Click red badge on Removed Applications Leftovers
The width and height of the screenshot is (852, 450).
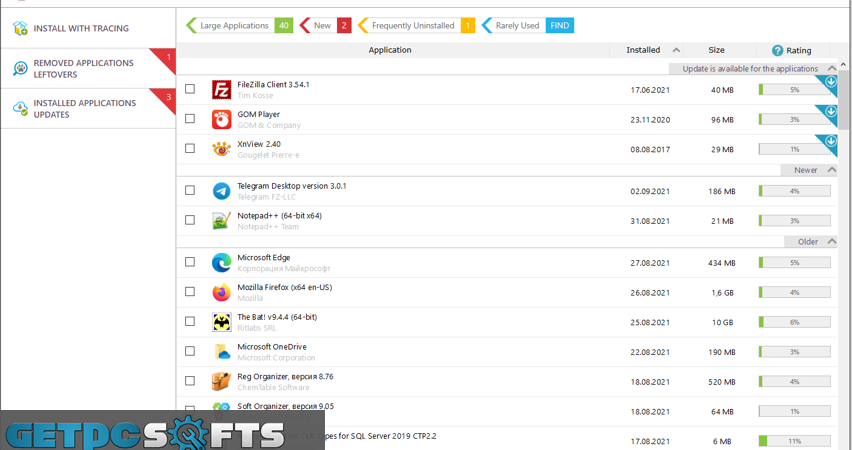pos(168,57)
